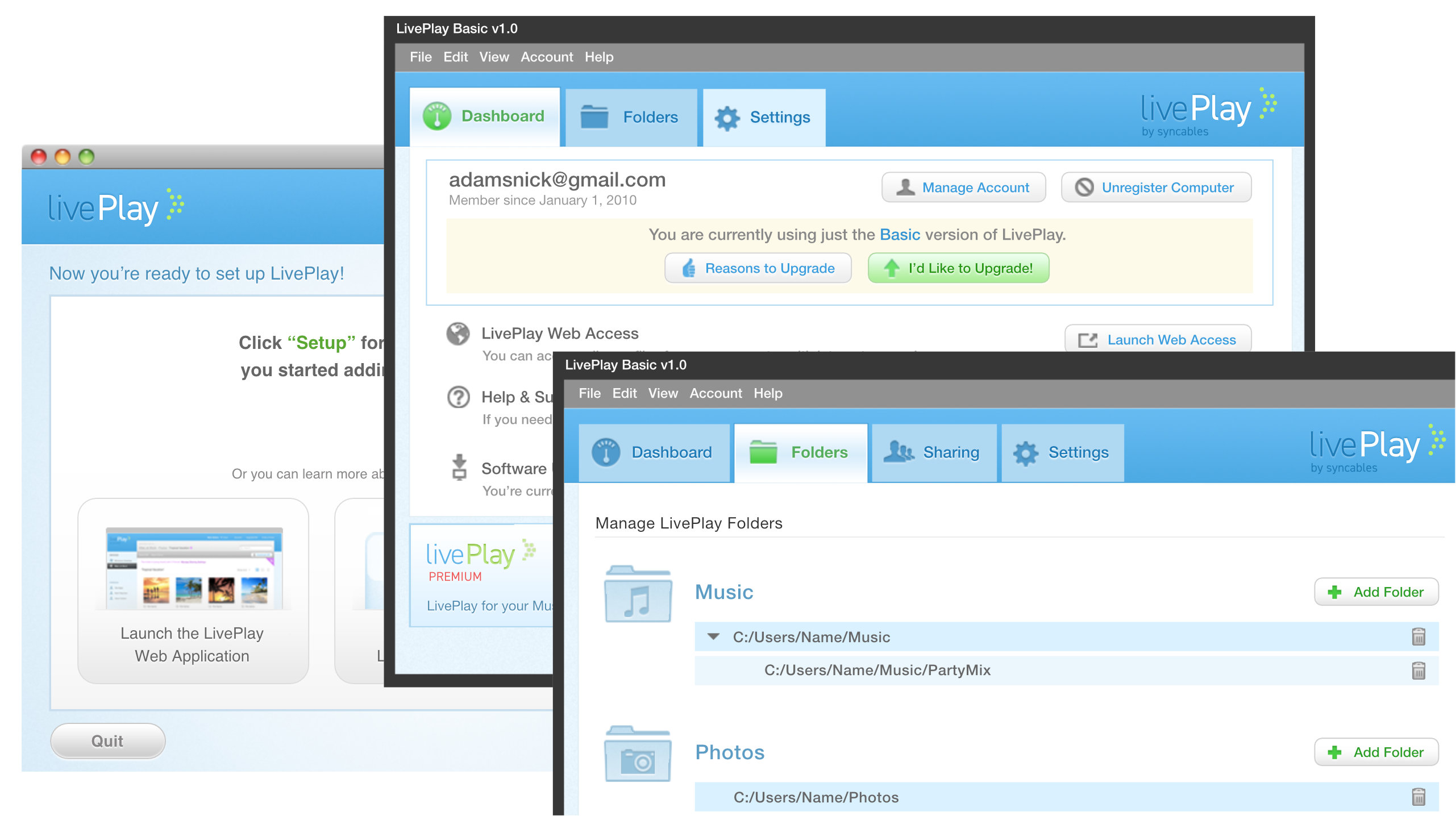Screen dimensions: 1456x816
Task: Delete C:/Users/Name/Photos with trash icon
Action: click(x=1418, y=797)
